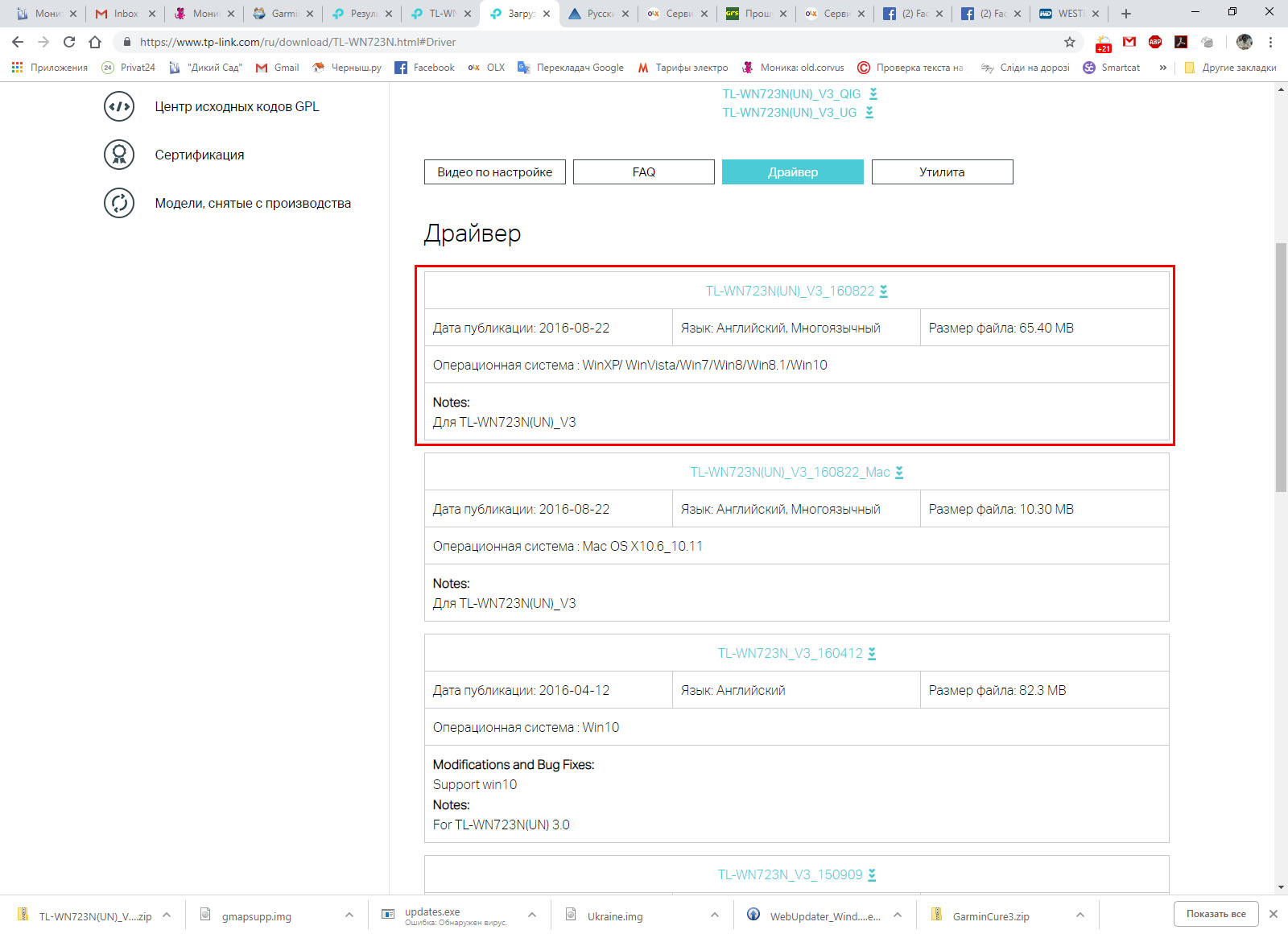Open the TL-WN723N(UN)_V3_QIG document link
1288x934 pixels.
click(x=791, y=94)
